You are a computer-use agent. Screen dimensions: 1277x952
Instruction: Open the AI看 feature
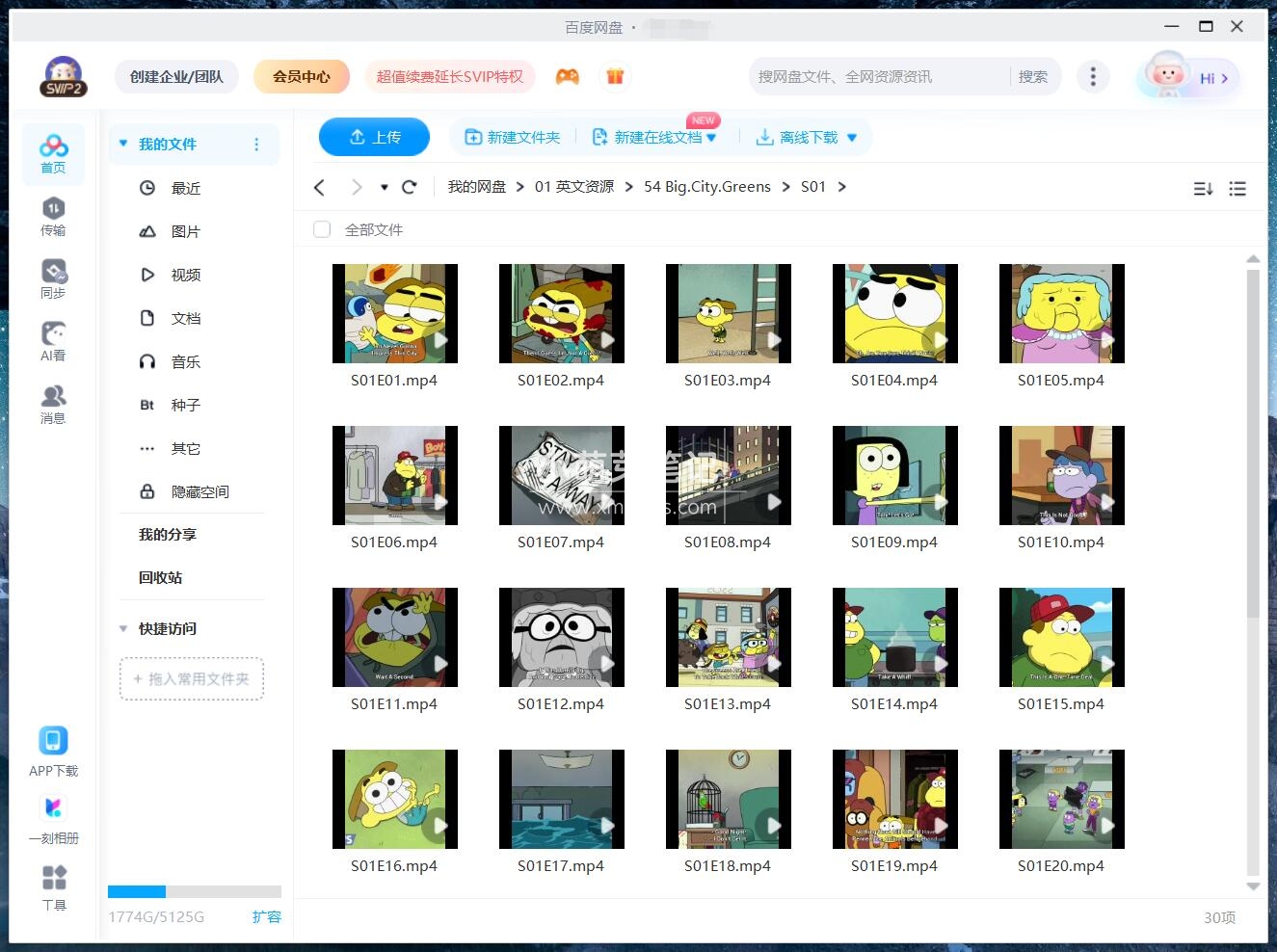click(x=53, y=339)
